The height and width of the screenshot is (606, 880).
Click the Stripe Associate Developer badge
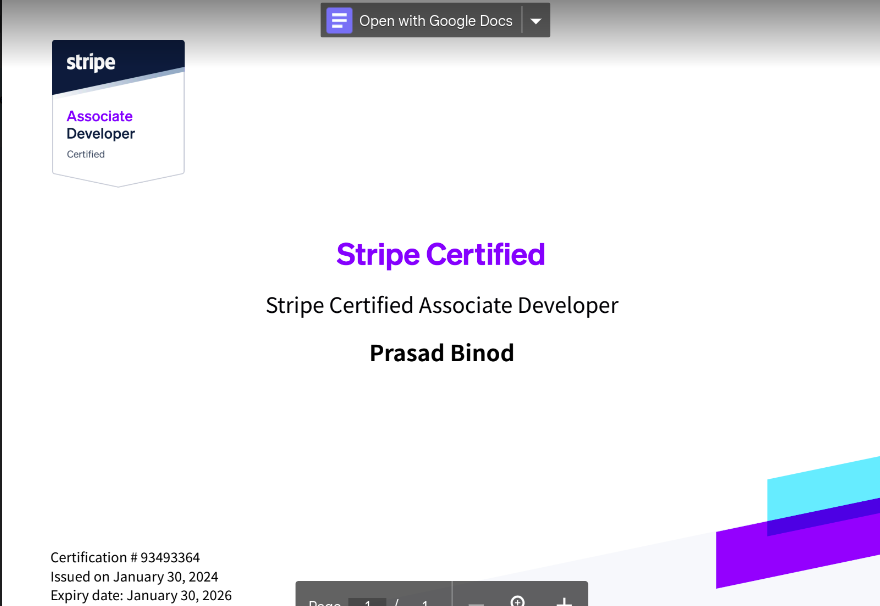(x=118, y=113)
